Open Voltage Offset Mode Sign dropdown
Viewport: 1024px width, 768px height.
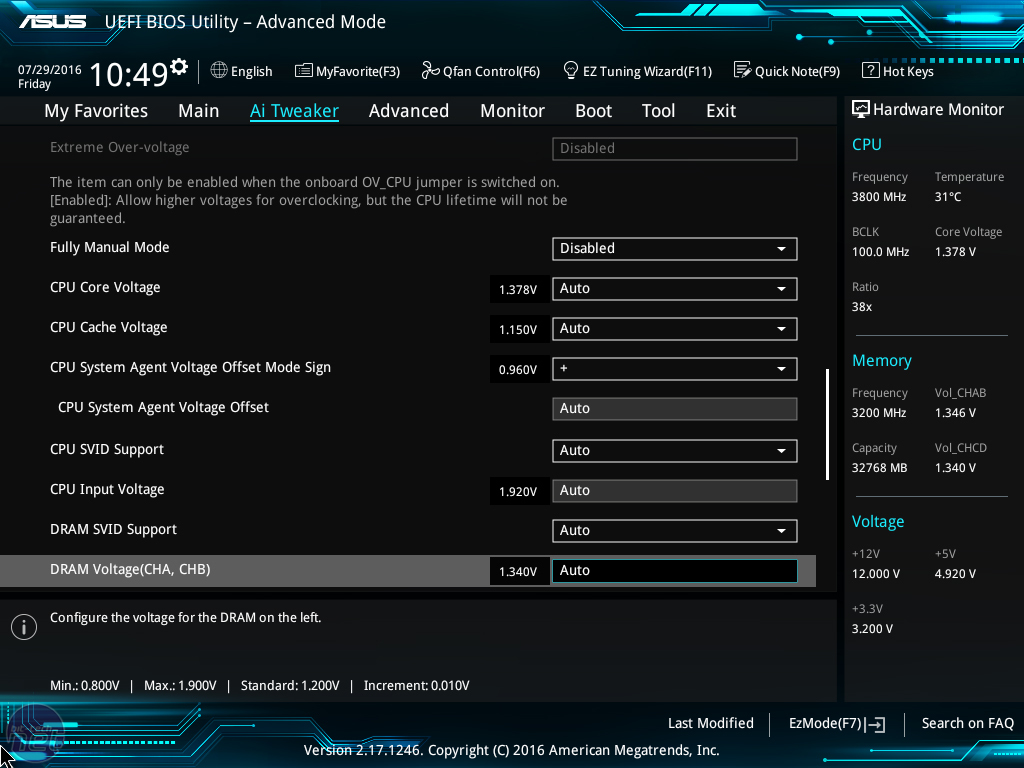pos(675,369)
